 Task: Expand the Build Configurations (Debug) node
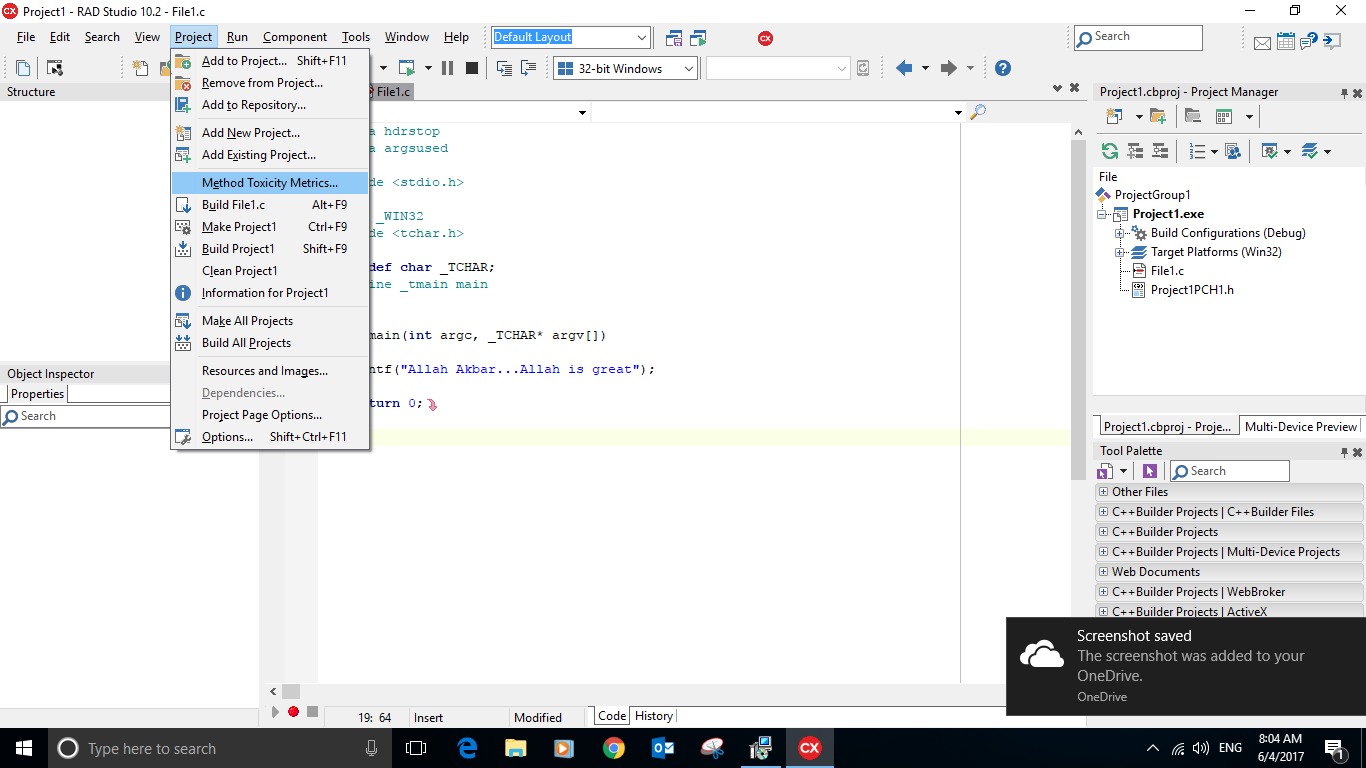[1120, 233]
